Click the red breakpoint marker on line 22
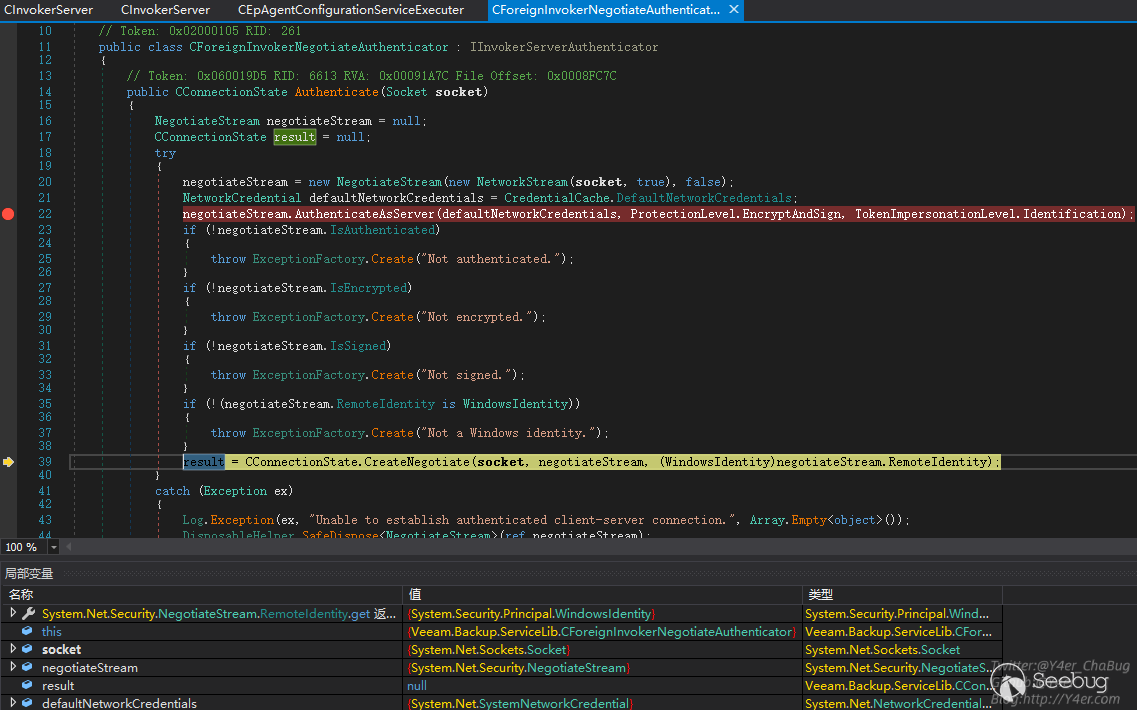 8,214
